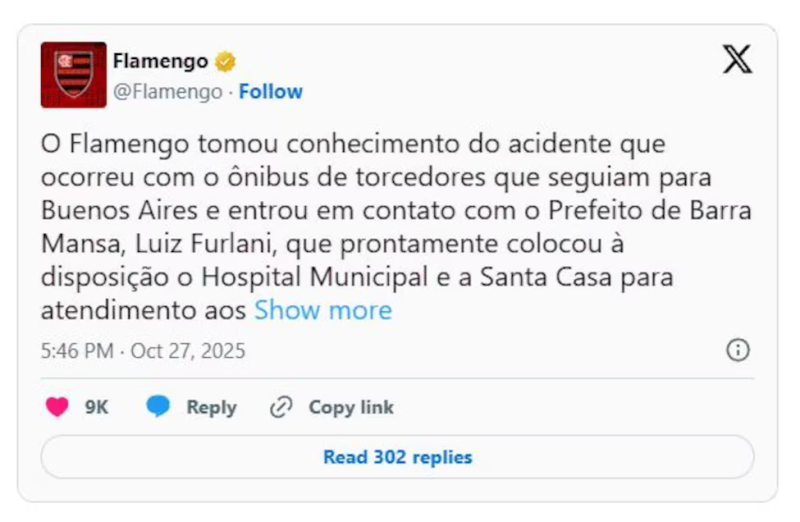
Task: Expand the tweet with Show more
Action: click(x=323, y=310)
